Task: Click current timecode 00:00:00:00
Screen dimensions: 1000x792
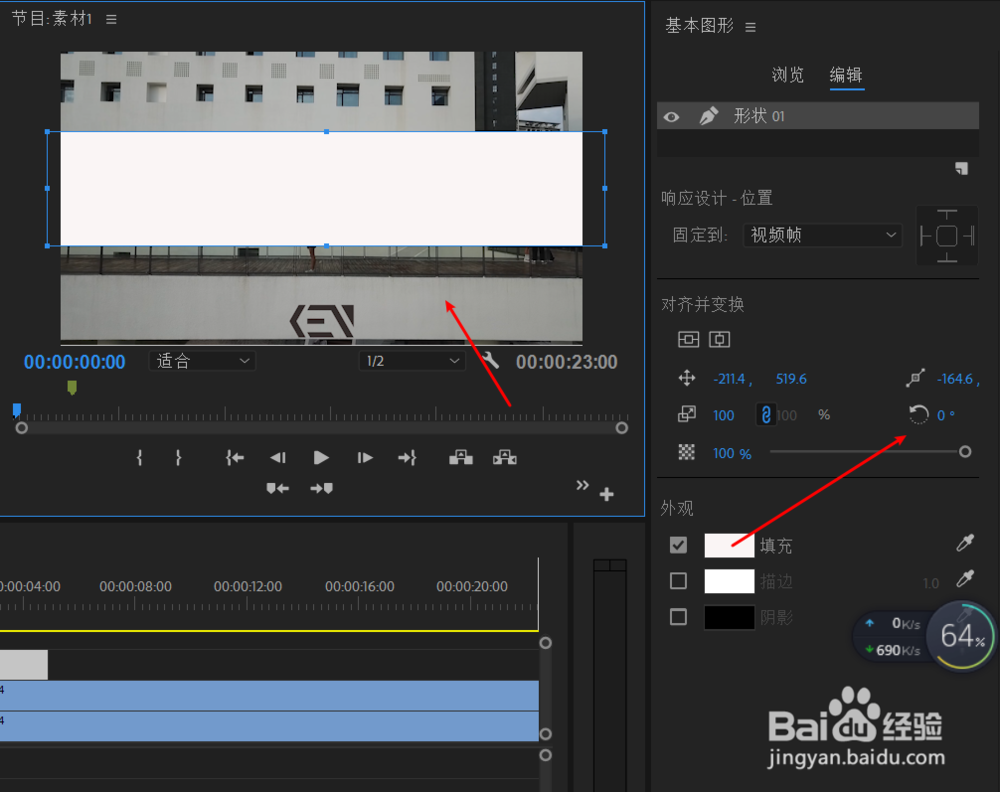Action: [x=75, y=362]
